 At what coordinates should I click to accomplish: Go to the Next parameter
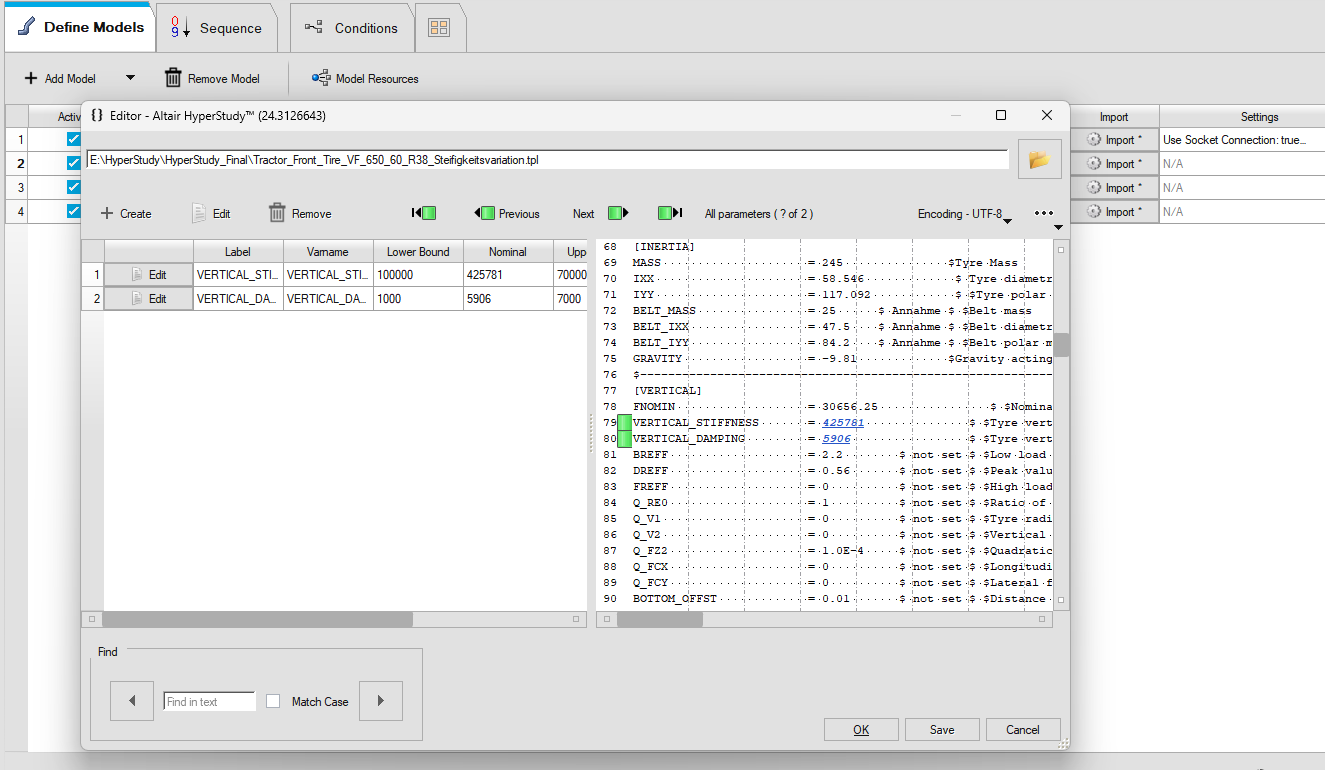(600, 213)
